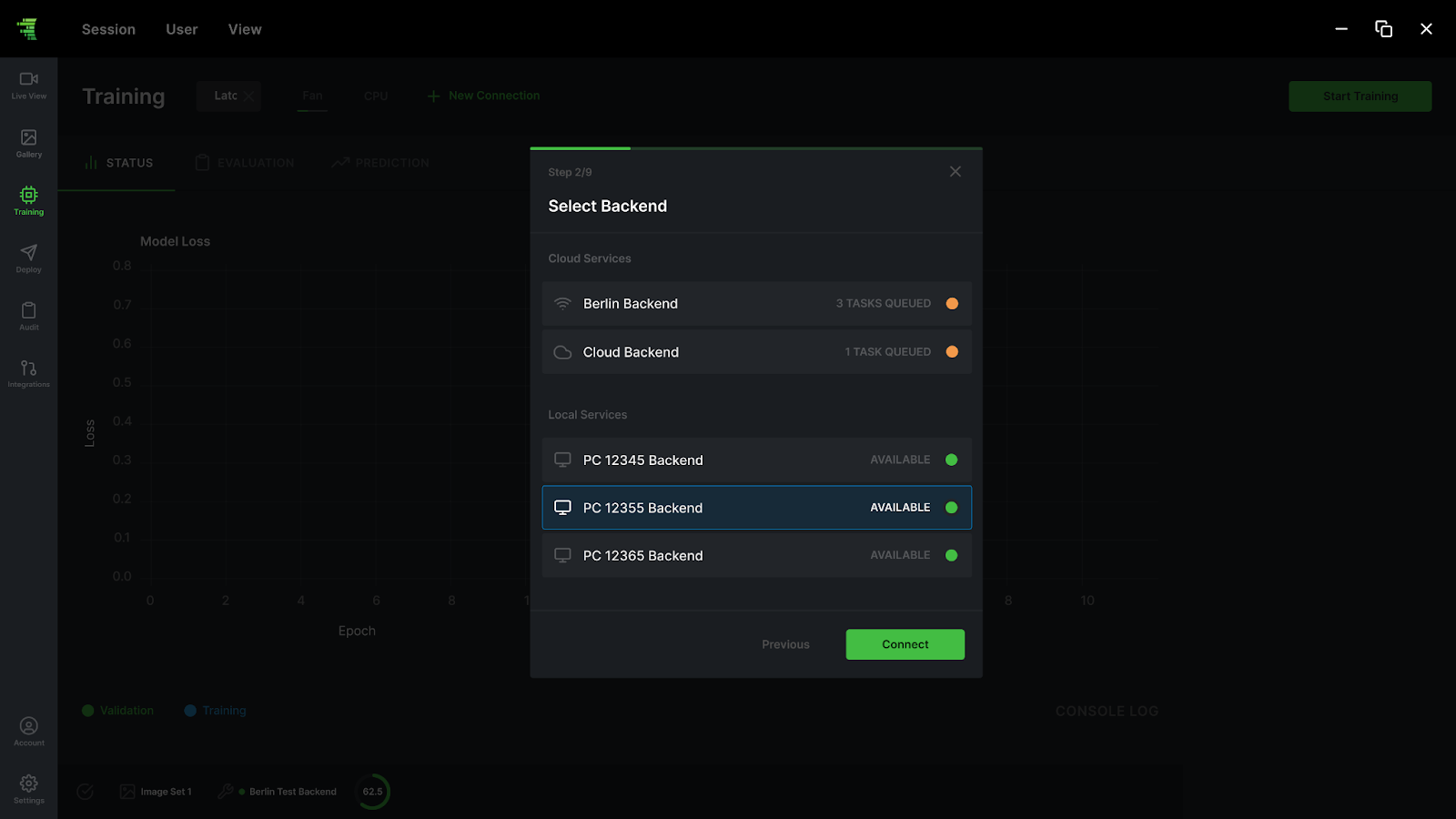Screen dimensions: 1456x819
Task: Click the wizard step progress bar
Action: tap(756, 148)
